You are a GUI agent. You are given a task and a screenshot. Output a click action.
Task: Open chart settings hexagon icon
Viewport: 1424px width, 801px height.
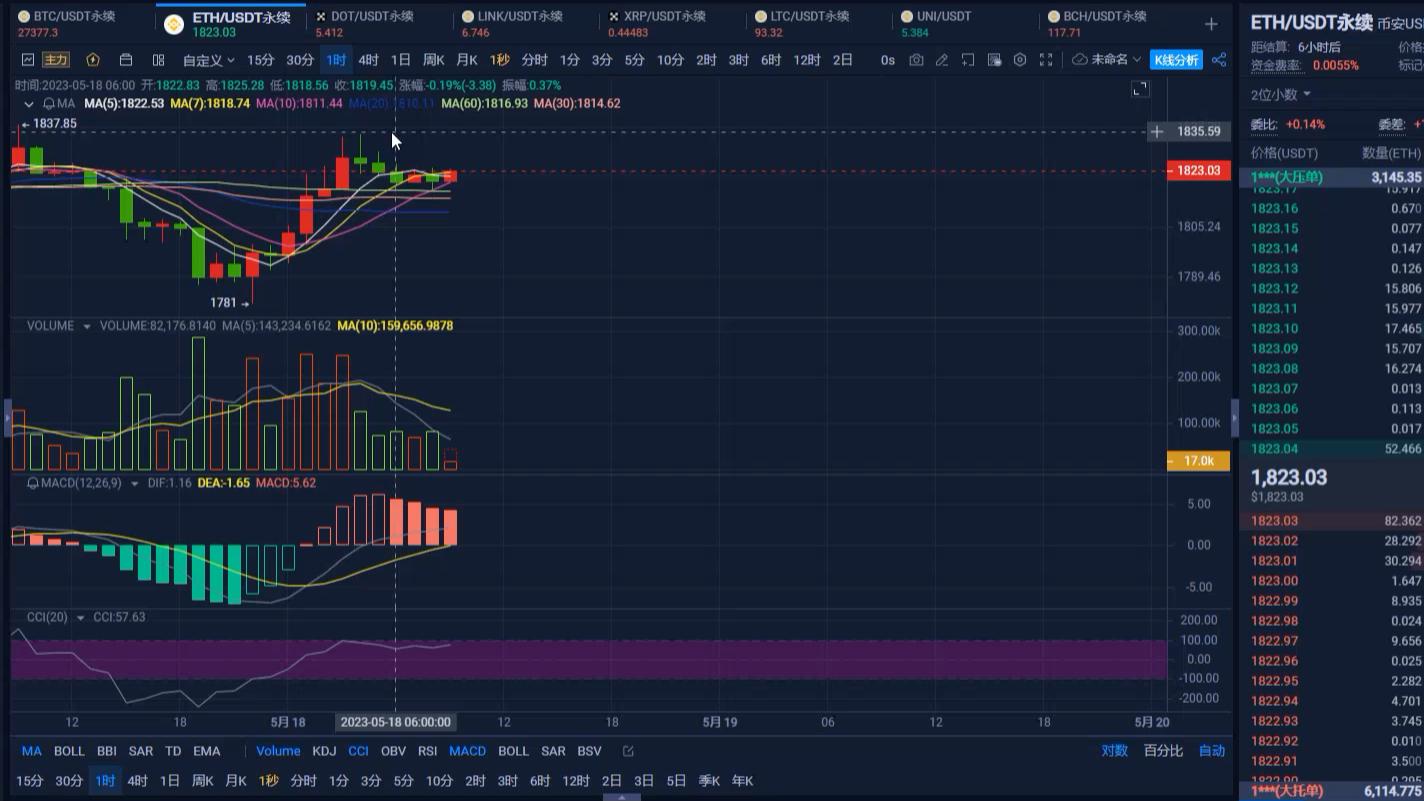click(x=1019, y=60)
